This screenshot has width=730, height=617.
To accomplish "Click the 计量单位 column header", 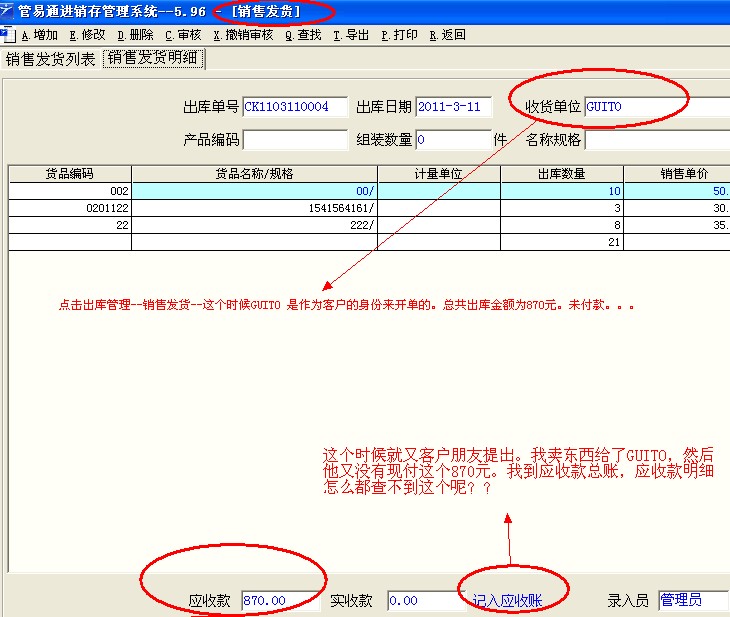I will click(x=439, y=174).
